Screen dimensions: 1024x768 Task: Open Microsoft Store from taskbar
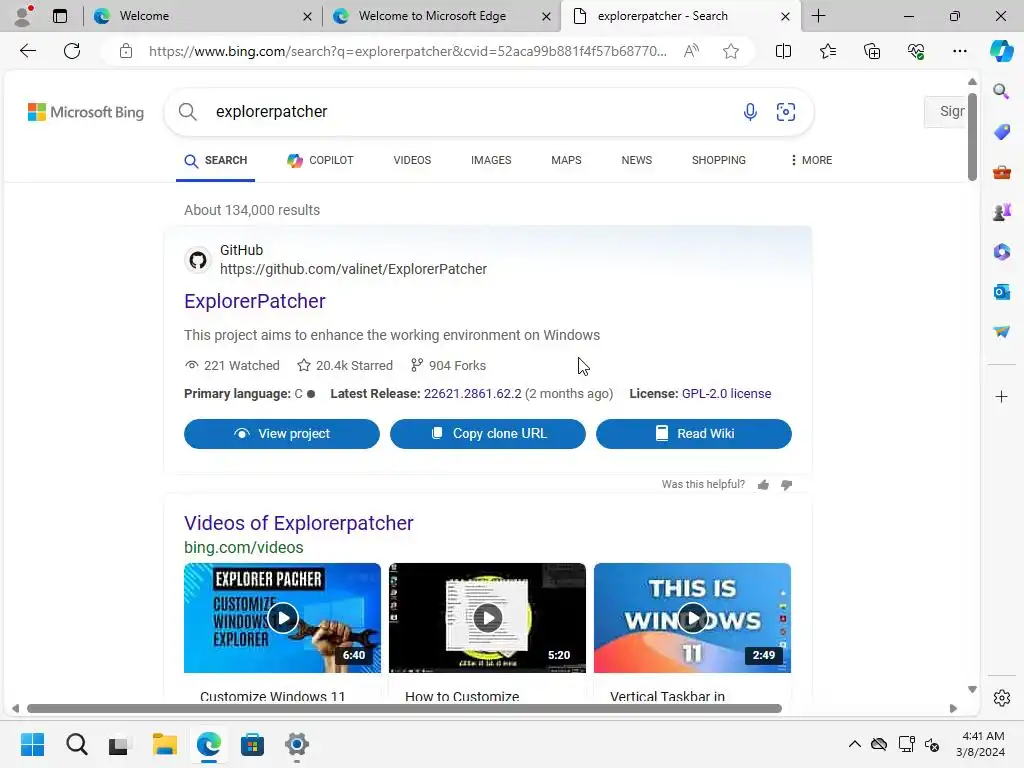click(252, 744)
